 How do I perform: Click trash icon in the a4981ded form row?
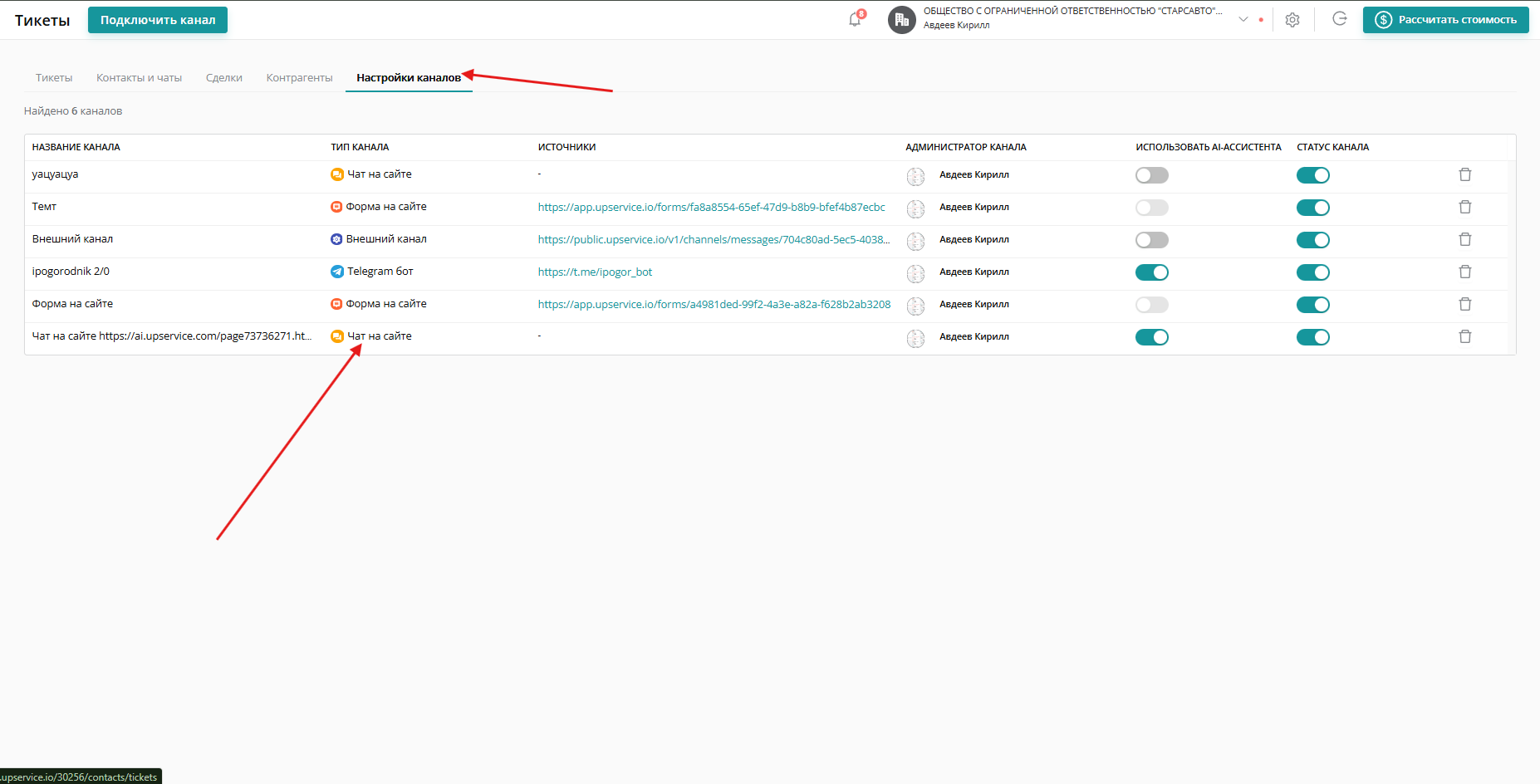(1465, 304)
